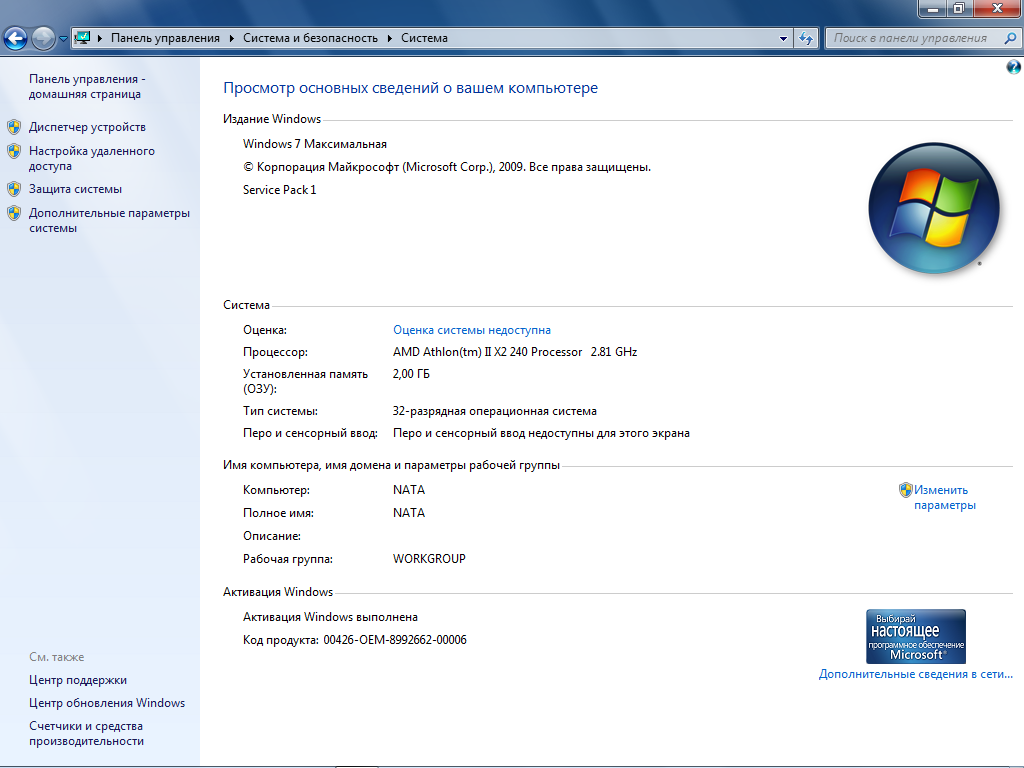
Task: Select Активация Windows выполнена text
Action: pyautogui.click(x=330, y=616)
